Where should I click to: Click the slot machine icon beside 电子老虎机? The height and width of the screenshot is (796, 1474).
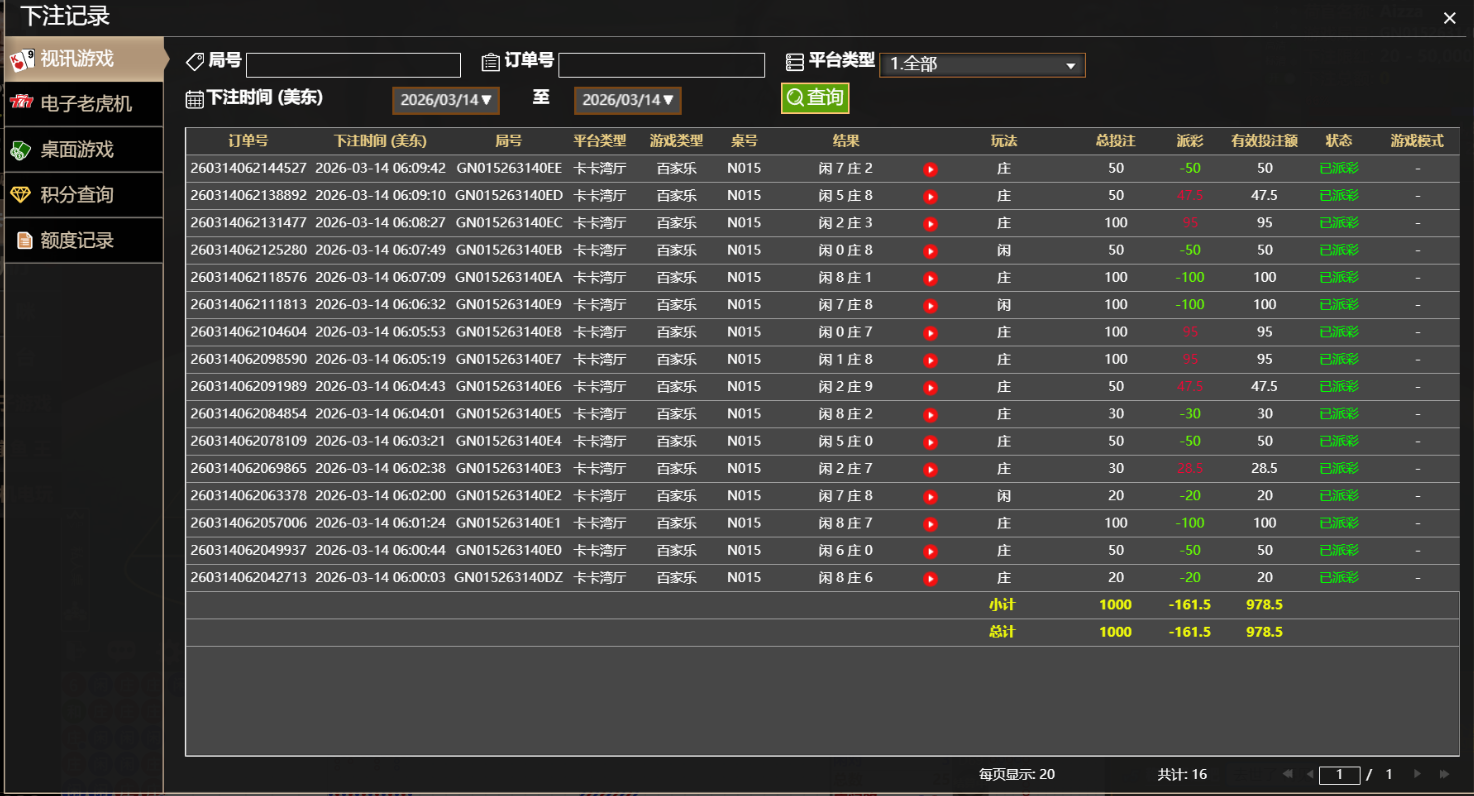pos(22,103)
